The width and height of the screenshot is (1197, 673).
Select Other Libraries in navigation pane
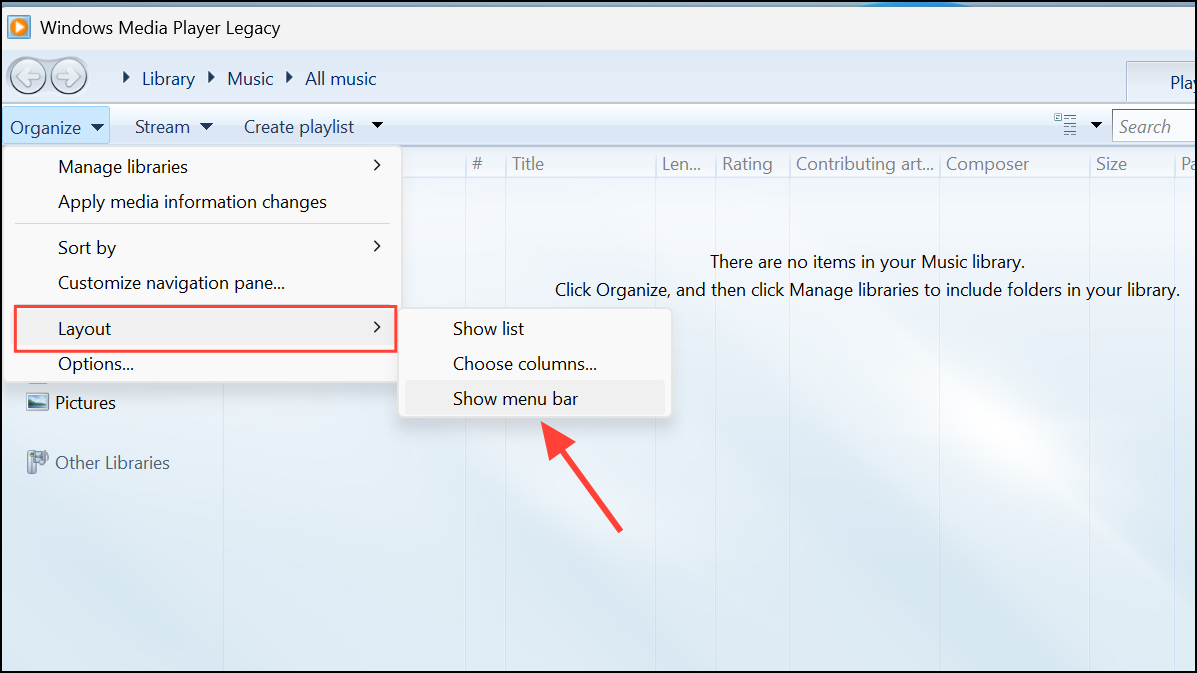point(112,462)
